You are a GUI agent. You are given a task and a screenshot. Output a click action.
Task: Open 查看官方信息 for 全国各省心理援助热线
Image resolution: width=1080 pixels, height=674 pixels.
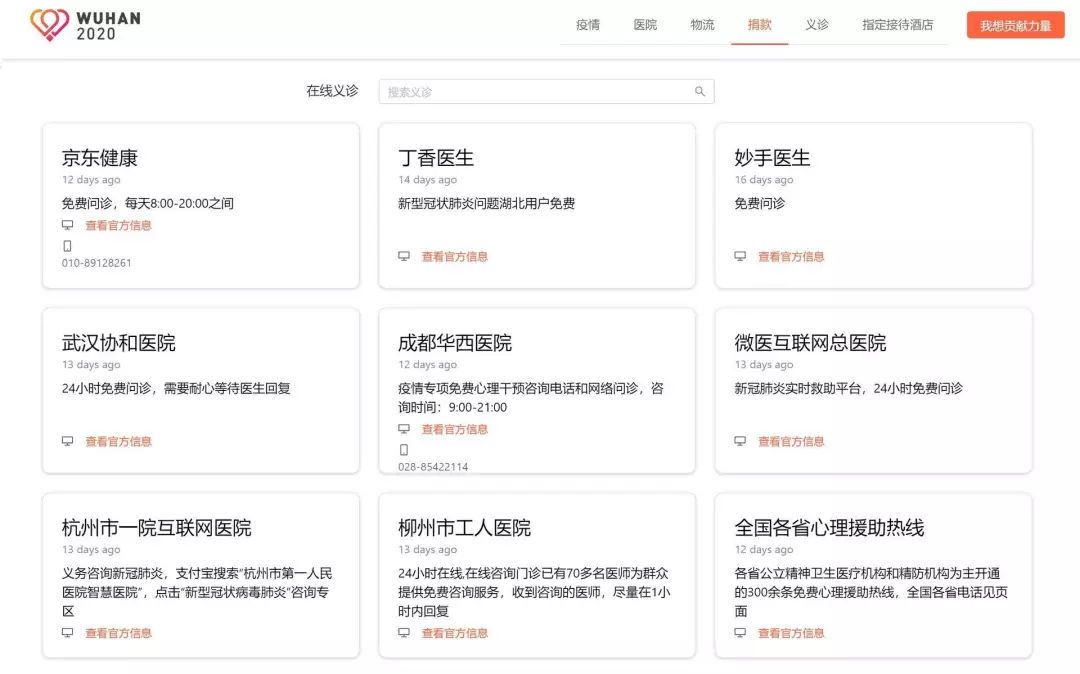[x=792, y=633]
